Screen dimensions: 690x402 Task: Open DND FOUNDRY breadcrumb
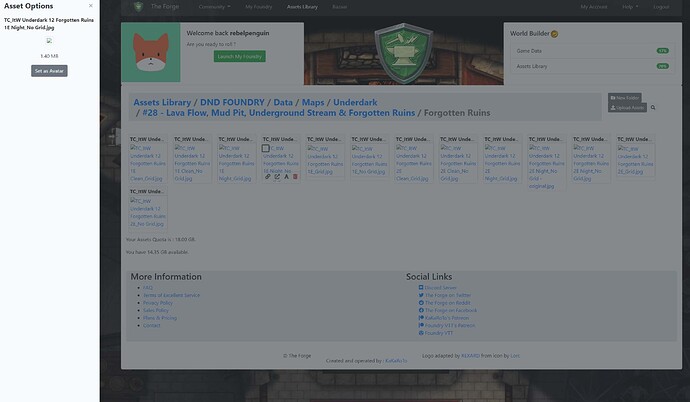pyautogui.click(x=232, y=102)
